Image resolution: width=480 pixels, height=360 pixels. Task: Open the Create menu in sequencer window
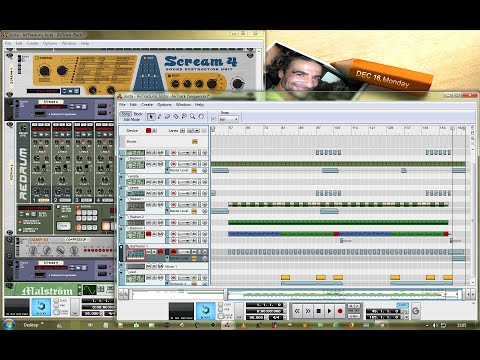click(147, 105)
